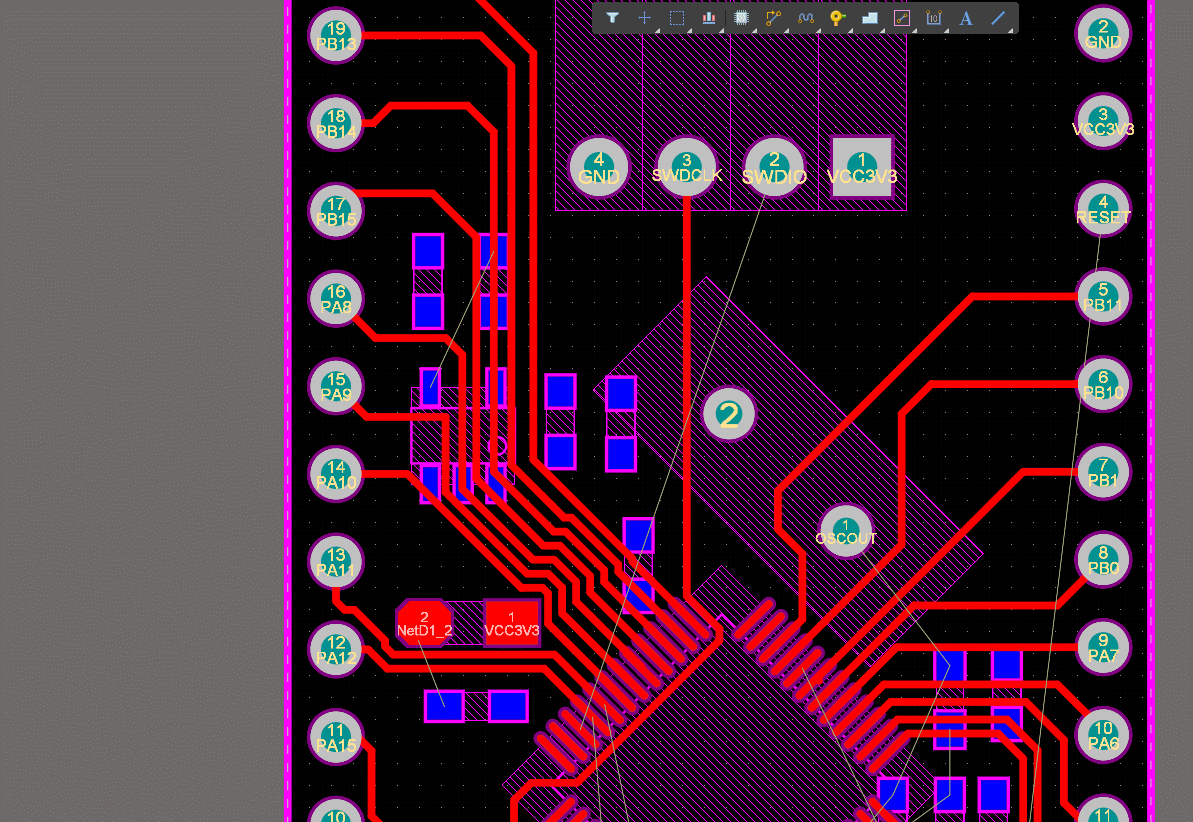Select pad 12 PA12

tap(336, 649)
